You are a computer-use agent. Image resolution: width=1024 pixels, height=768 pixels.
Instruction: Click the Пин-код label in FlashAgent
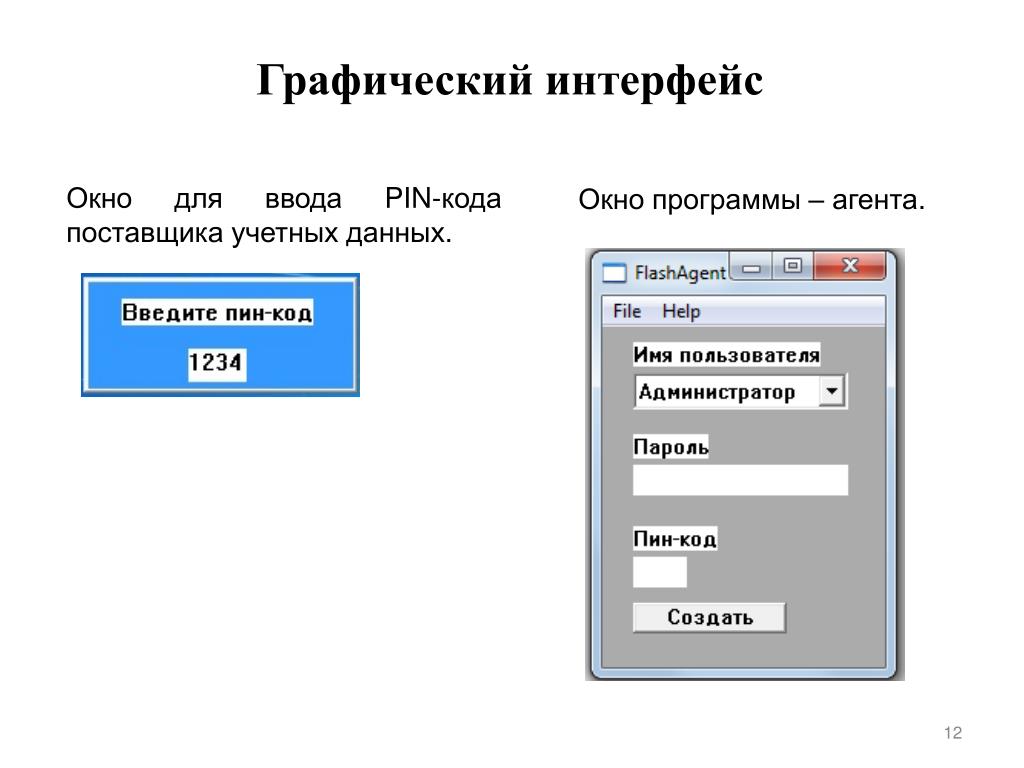pos(675,539)
